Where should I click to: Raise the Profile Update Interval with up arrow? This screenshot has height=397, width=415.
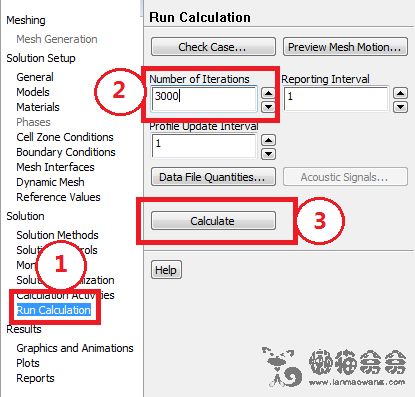[268, 140]
